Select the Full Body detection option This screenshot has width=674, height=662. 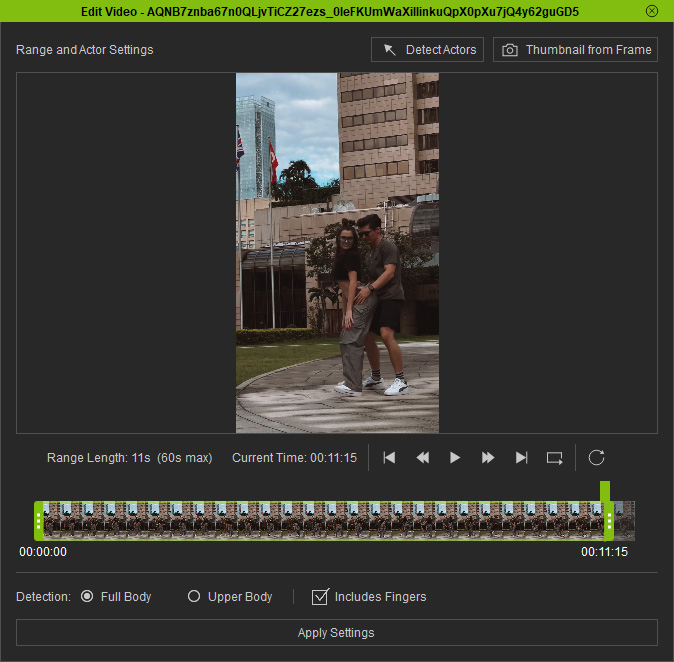point(87,596)
